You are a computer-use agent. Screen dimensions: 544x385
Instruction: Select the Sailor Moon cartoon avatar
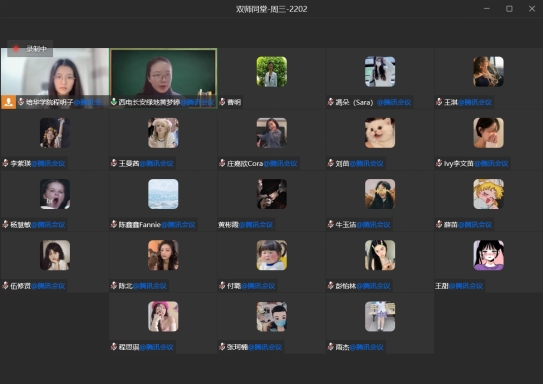tap(488, 194)
